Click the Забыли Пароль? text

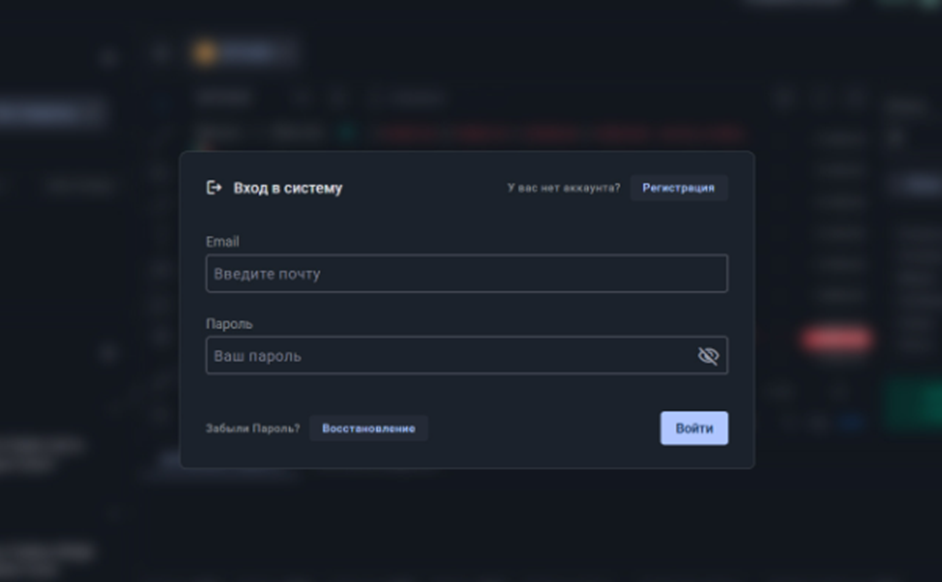[x=252, y=428]
